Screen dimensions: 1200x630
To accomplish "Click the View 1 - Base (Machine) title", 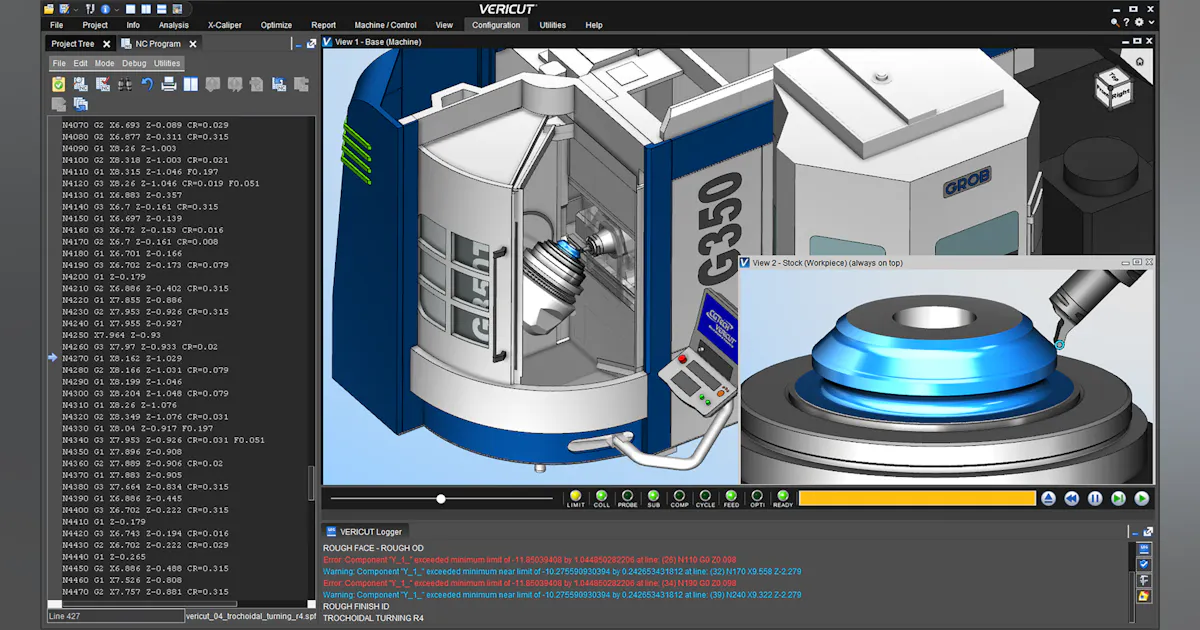I will click(x=378, y=42).
